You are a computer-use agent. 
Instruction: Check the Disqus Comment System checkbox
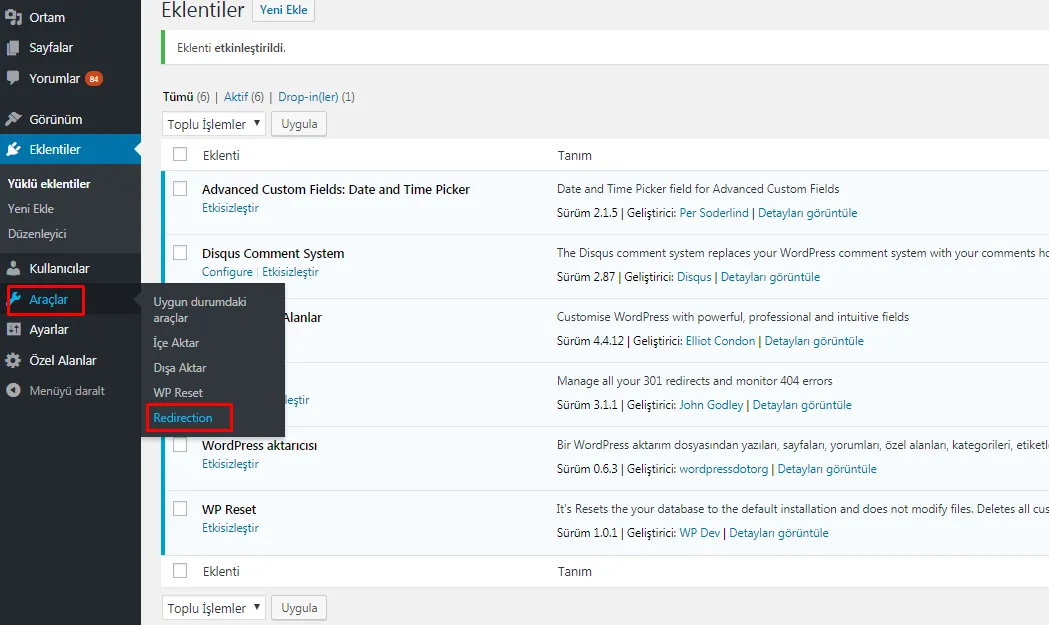tap(180, 253)
